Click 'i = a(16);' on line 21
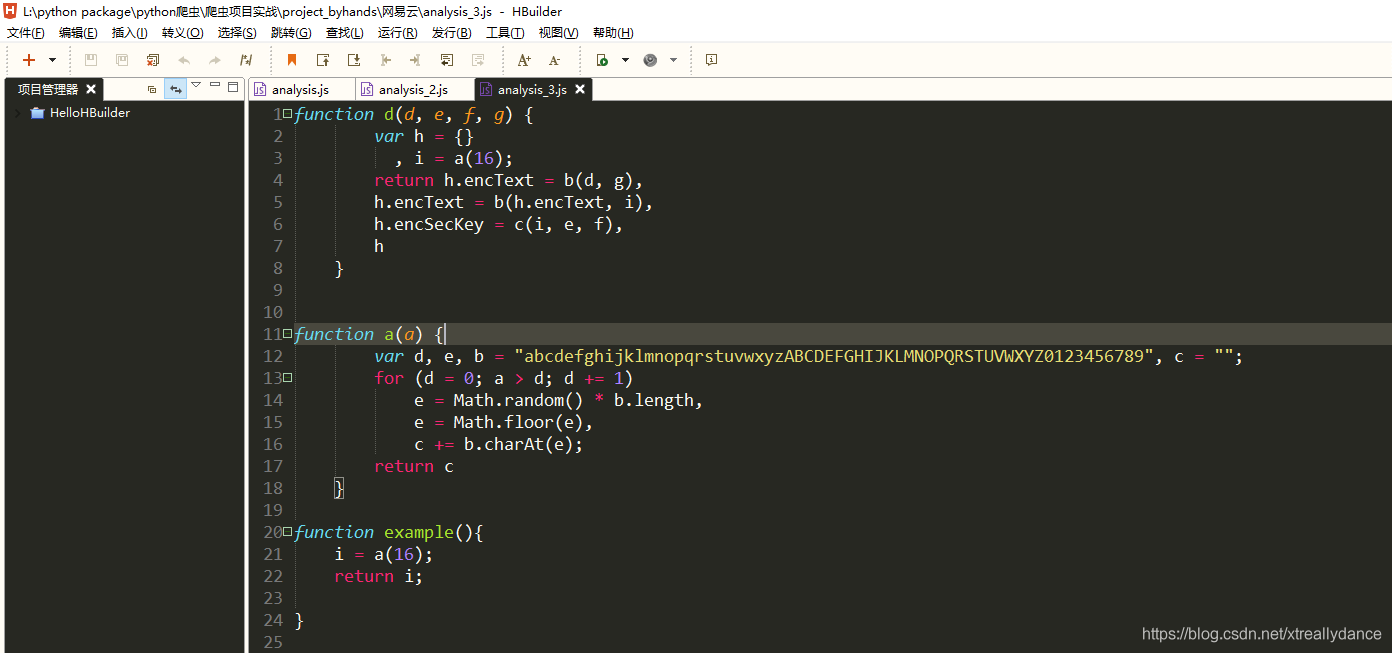The width and height of the screenshot is (1392, 653). point(384,555)
